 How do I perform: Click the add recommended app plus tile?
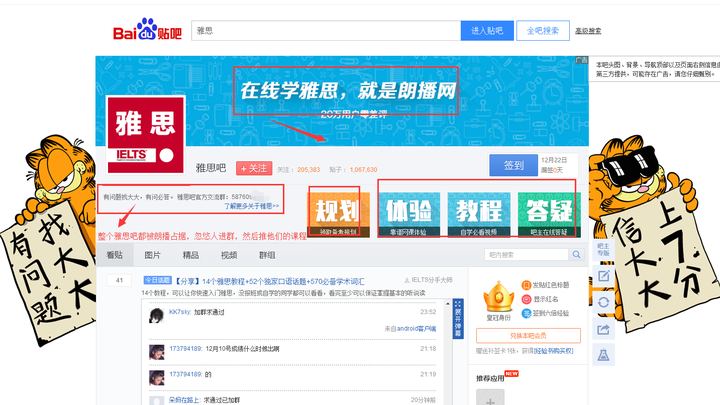tap(490, 398)
